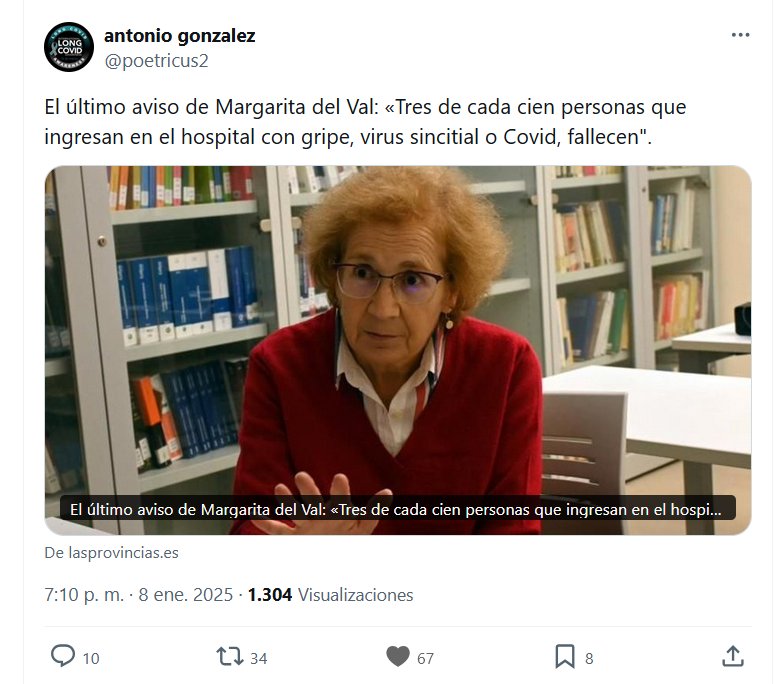
Task: Open antonio gonzalez's profile name
Action: [x=180, y=36]
